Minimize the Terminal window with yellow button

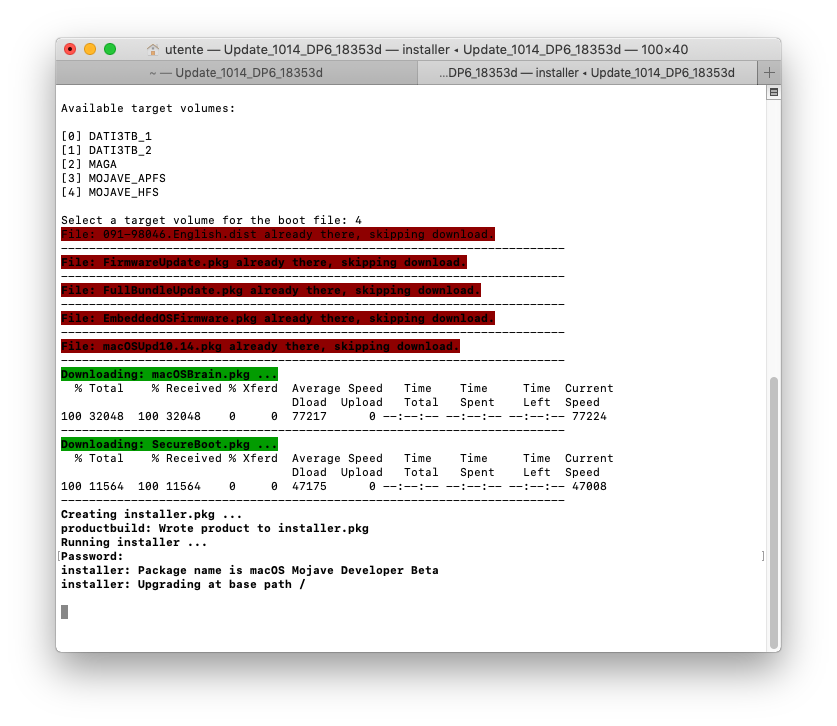(90, 49)
